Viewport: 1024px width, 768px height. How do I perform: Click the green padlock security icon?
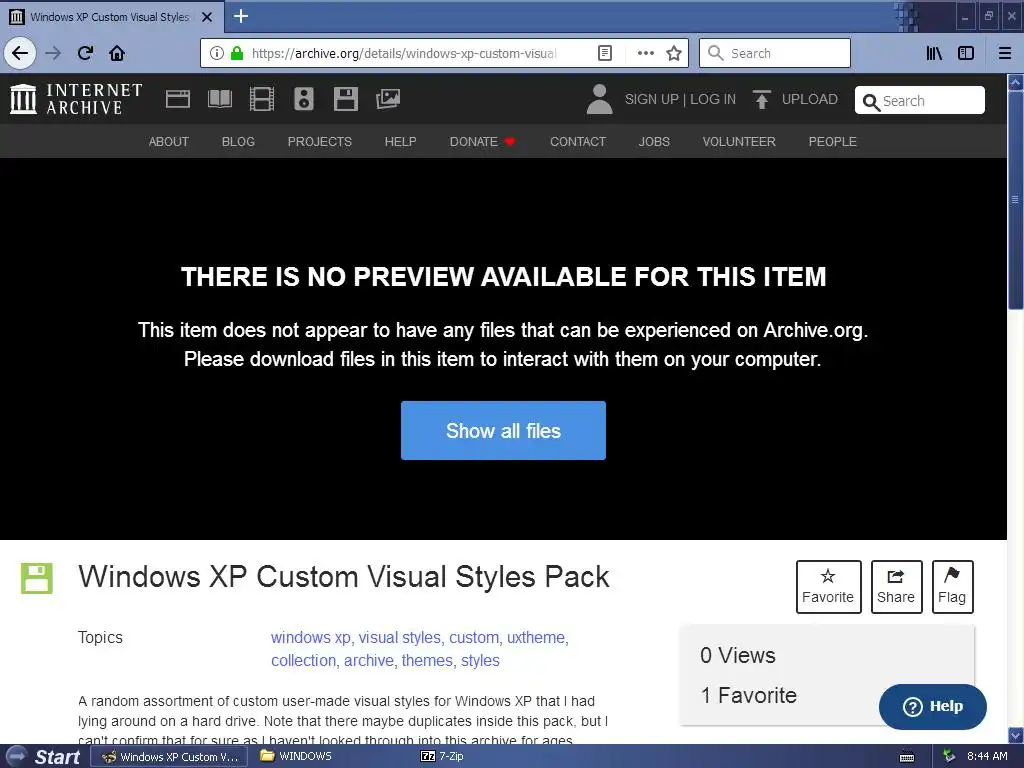point(237,53)
